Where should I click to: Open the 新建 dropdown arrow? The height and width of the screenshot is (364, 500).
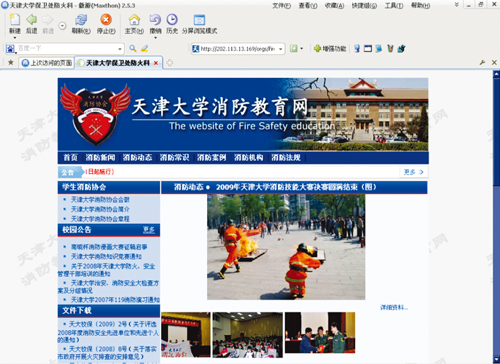15,38
